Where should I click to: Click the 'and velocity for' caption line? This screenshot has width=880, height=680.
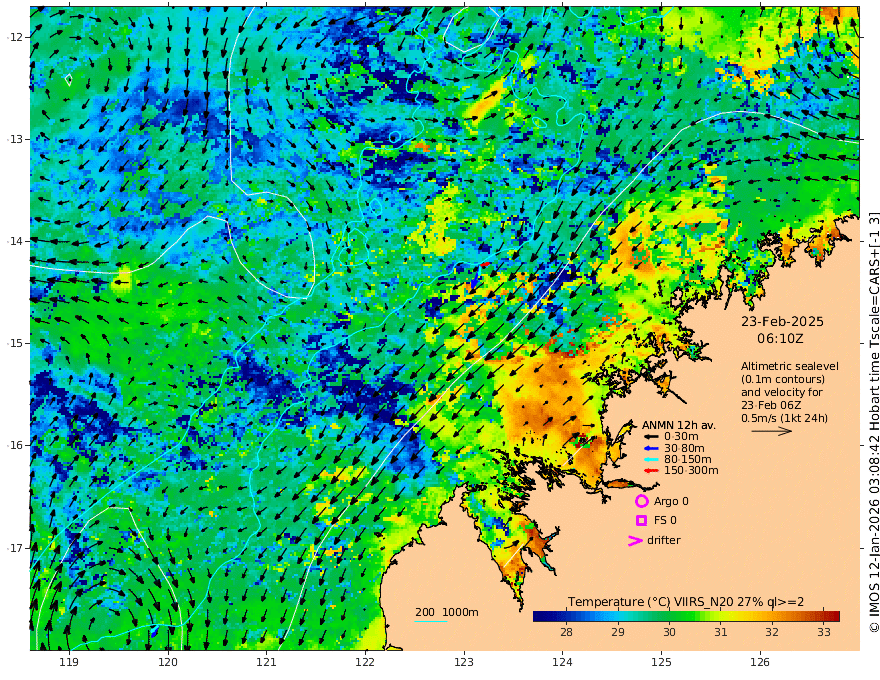click(780, 392)
